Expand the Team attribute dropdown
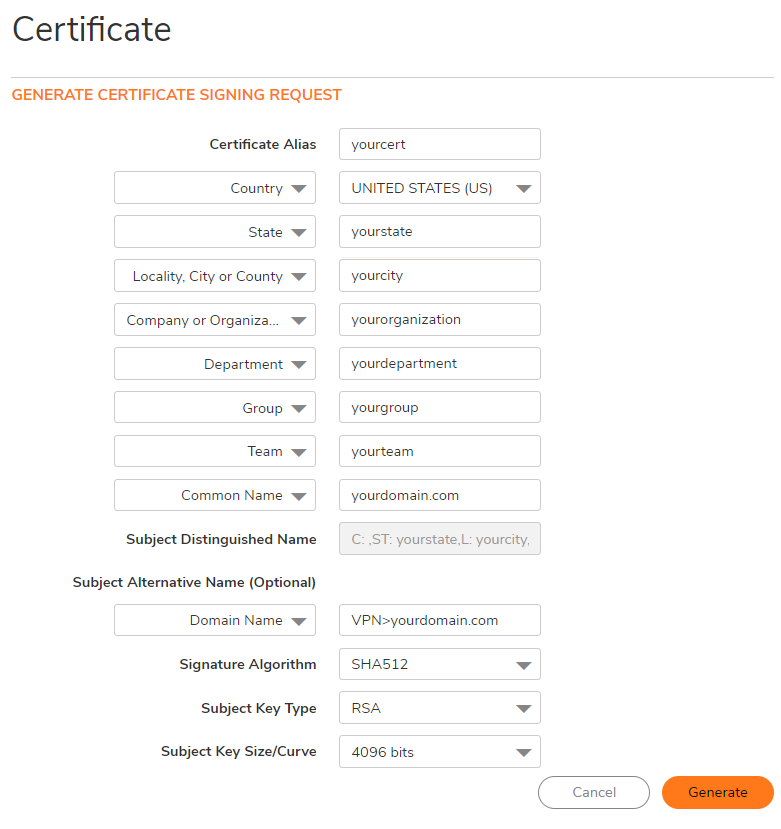The height and width of the screenshot is (829, 781). pyautogui.click(x=215, y=452)
